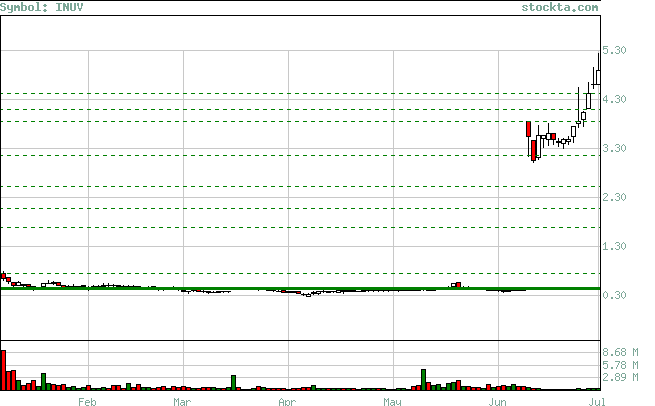Image resolution: width=655 pixels, height=406 pixels.
Task: Click the 2.89 M volume label
Action: pyautogui.click(x=620, y=377)
